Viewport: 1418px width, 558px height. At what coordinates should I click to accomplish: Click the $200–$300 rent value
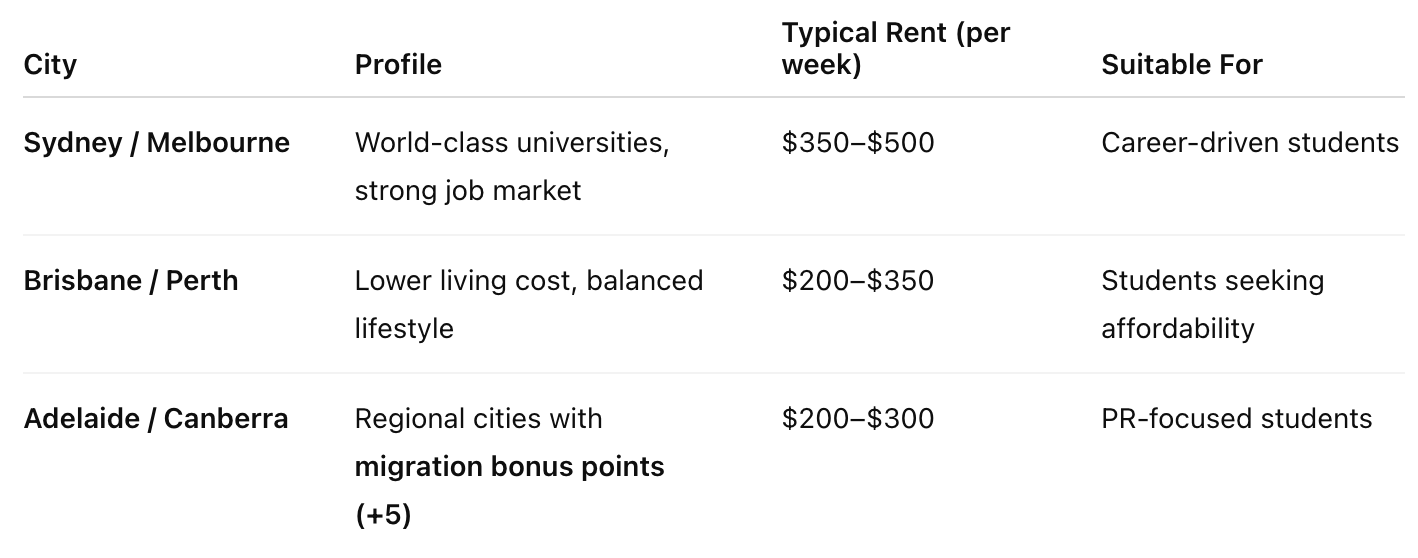coord(857,418)
